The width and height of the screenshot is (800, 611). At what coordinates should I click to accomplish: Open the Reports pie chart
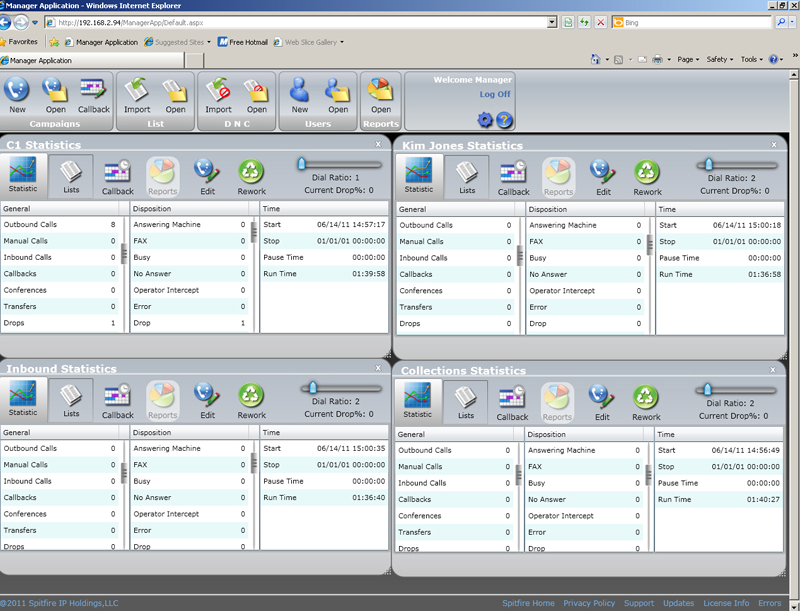pyautogui.click(x=381, y=95)
